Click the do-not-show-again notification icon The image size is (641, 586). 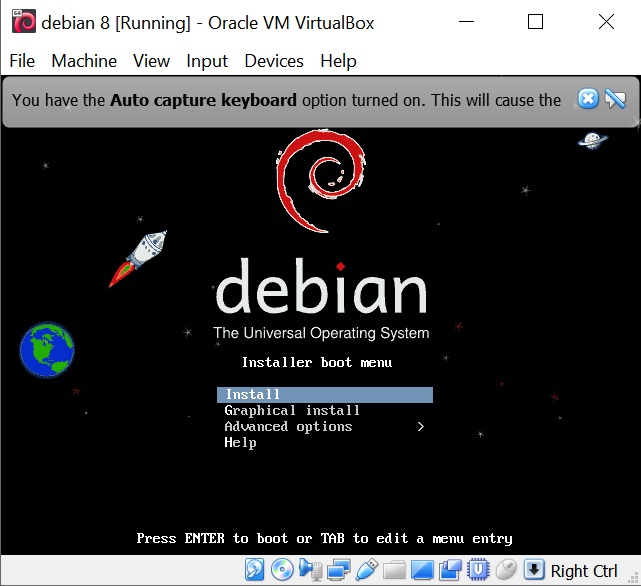pos(615,99)
